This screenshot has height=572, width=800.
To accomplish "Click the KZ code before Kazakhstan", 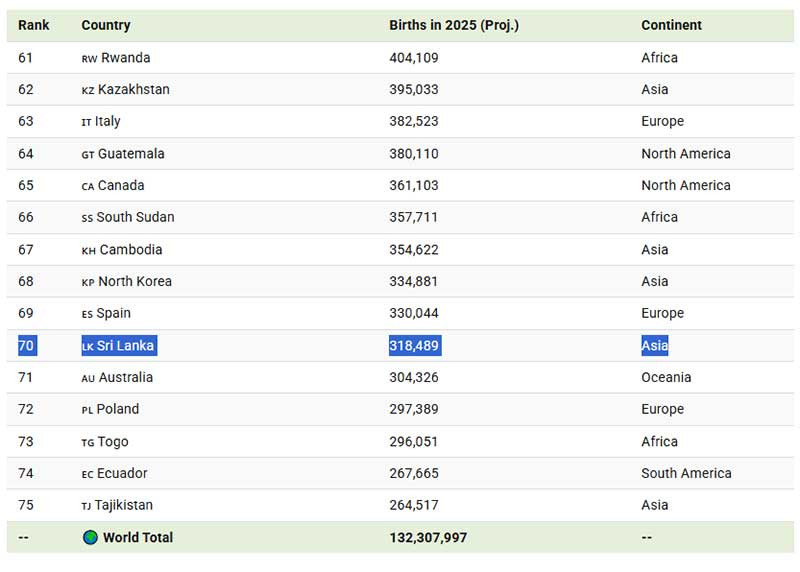I will click(x=88, y=90).
